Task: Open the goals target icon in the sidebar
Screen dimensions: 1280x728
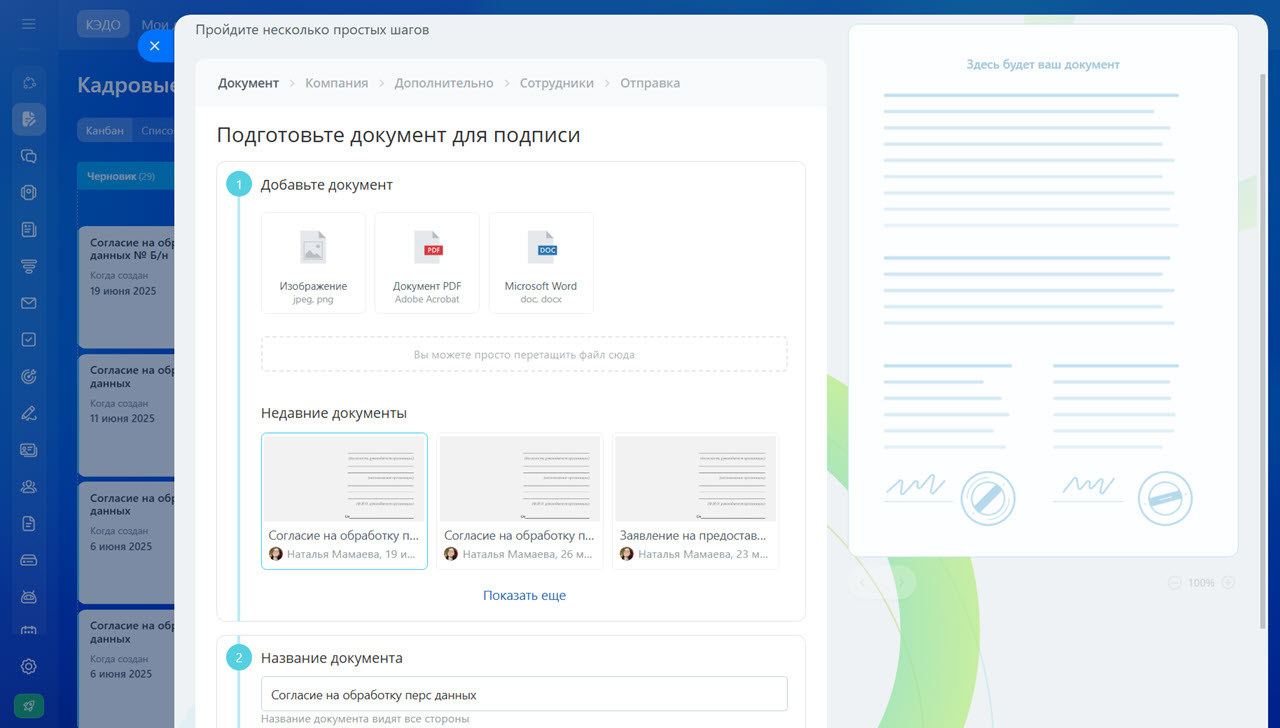Action: tap(29, 376)
